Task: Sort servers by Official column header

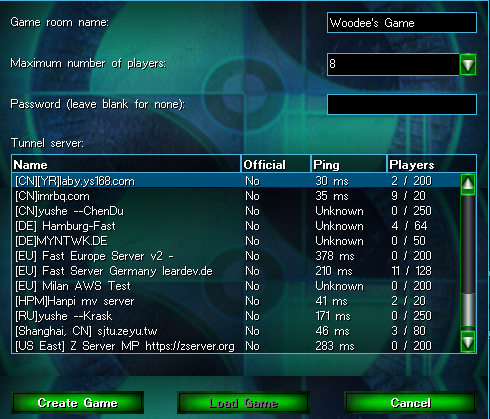Action: point(276,165)
